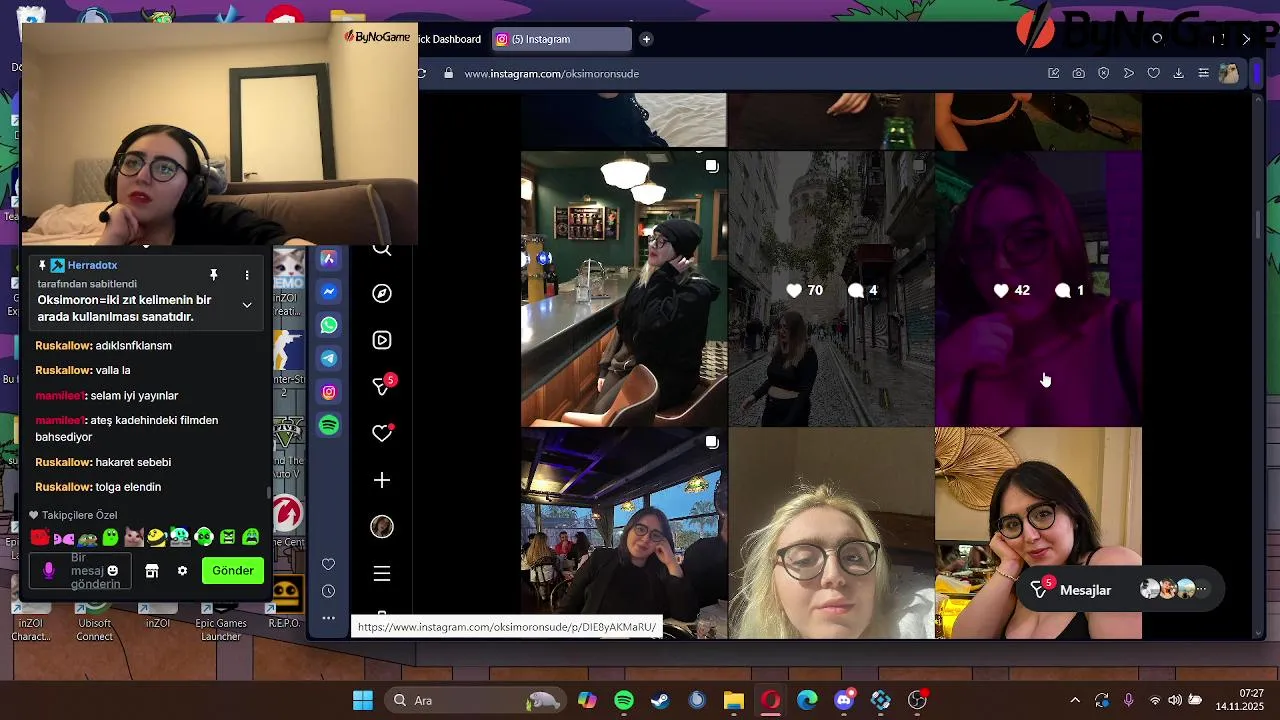Image resolution: width=1280 pixels, height=720 pixels.
Task: Click the Instagram page vertical scrollbar
Action: point(1258,225)
